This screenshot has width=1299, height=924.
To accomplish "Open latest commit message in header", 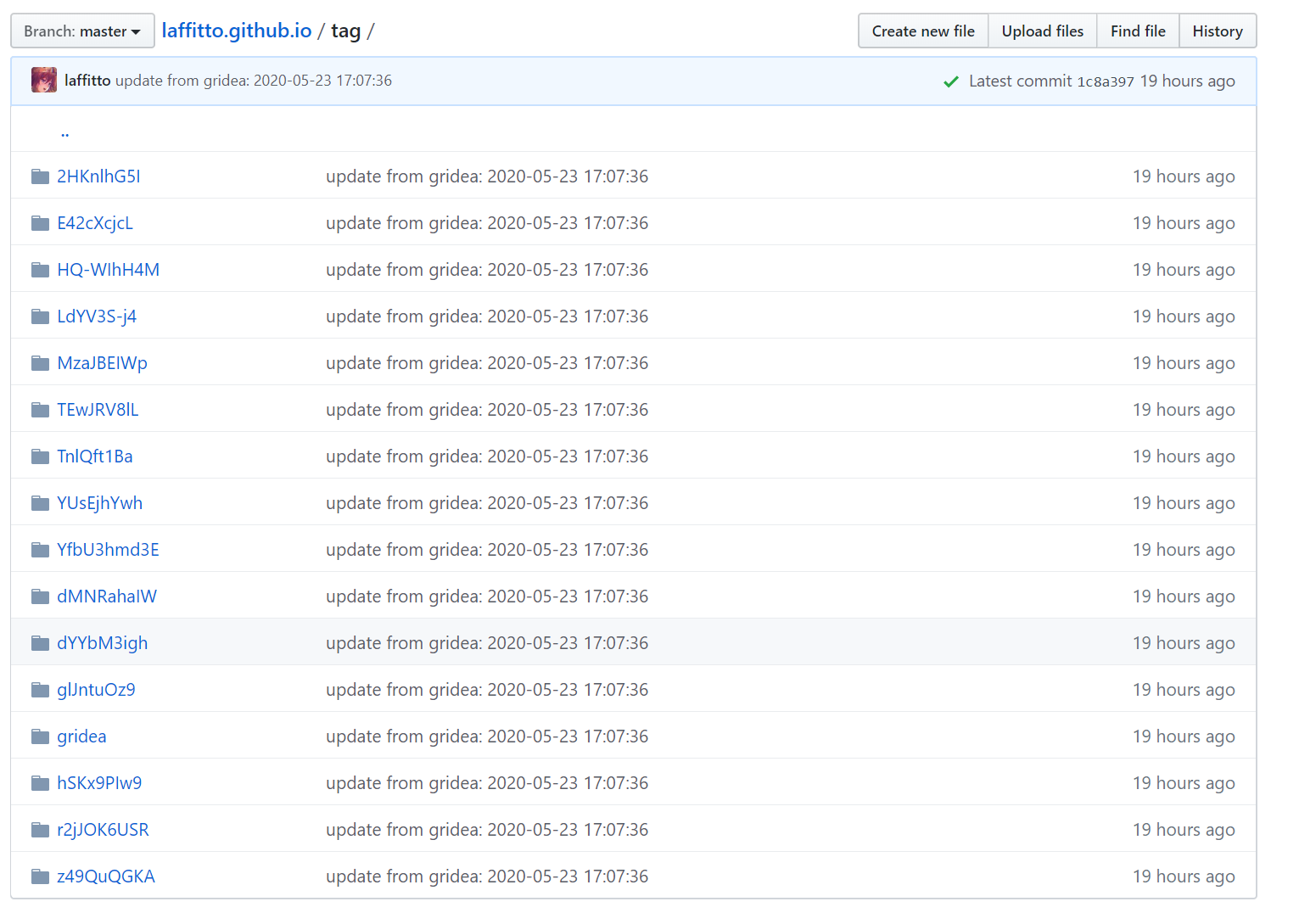I will [254, 81].
